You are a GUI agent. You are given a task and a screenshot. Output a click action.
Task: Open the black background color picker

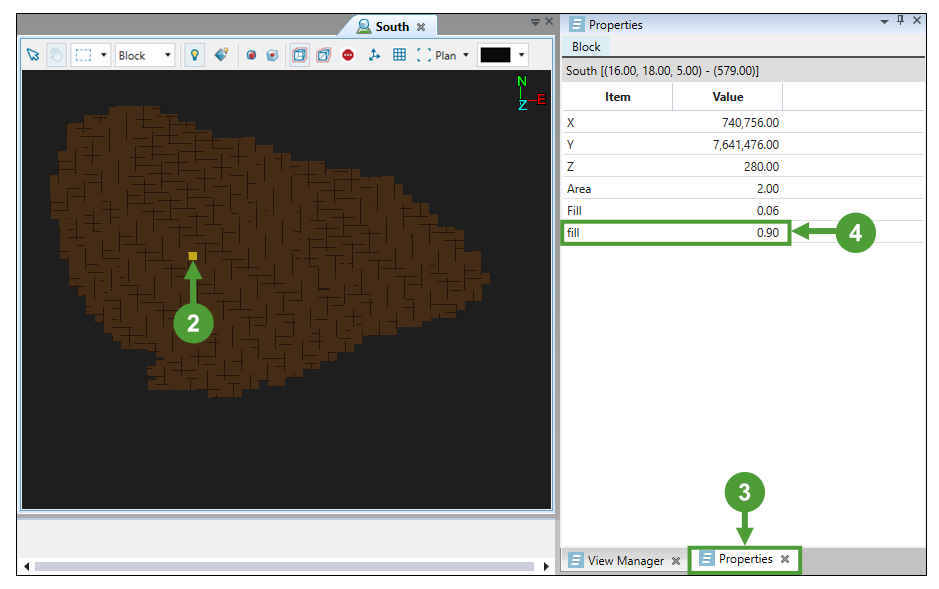tap(502, 56)
